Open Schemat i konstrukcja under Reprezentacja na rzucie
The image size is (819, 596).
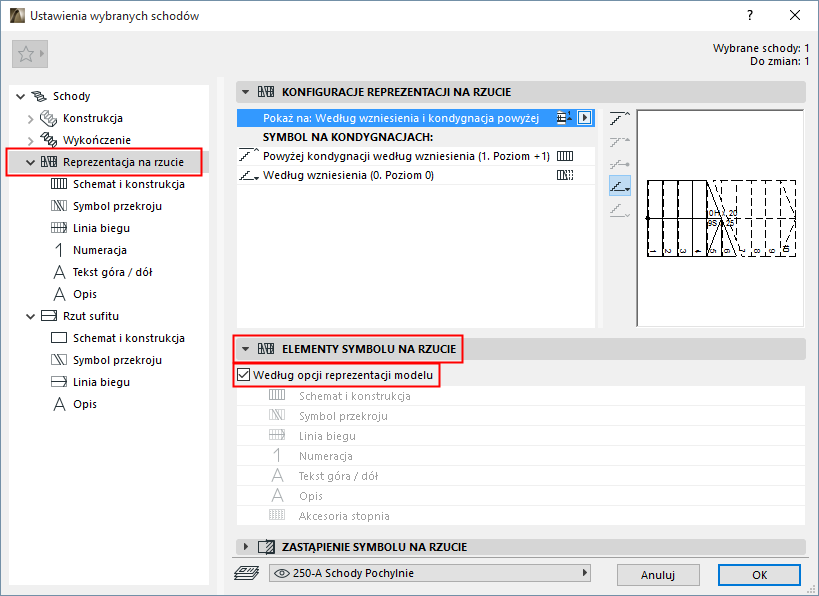point(128,184)
